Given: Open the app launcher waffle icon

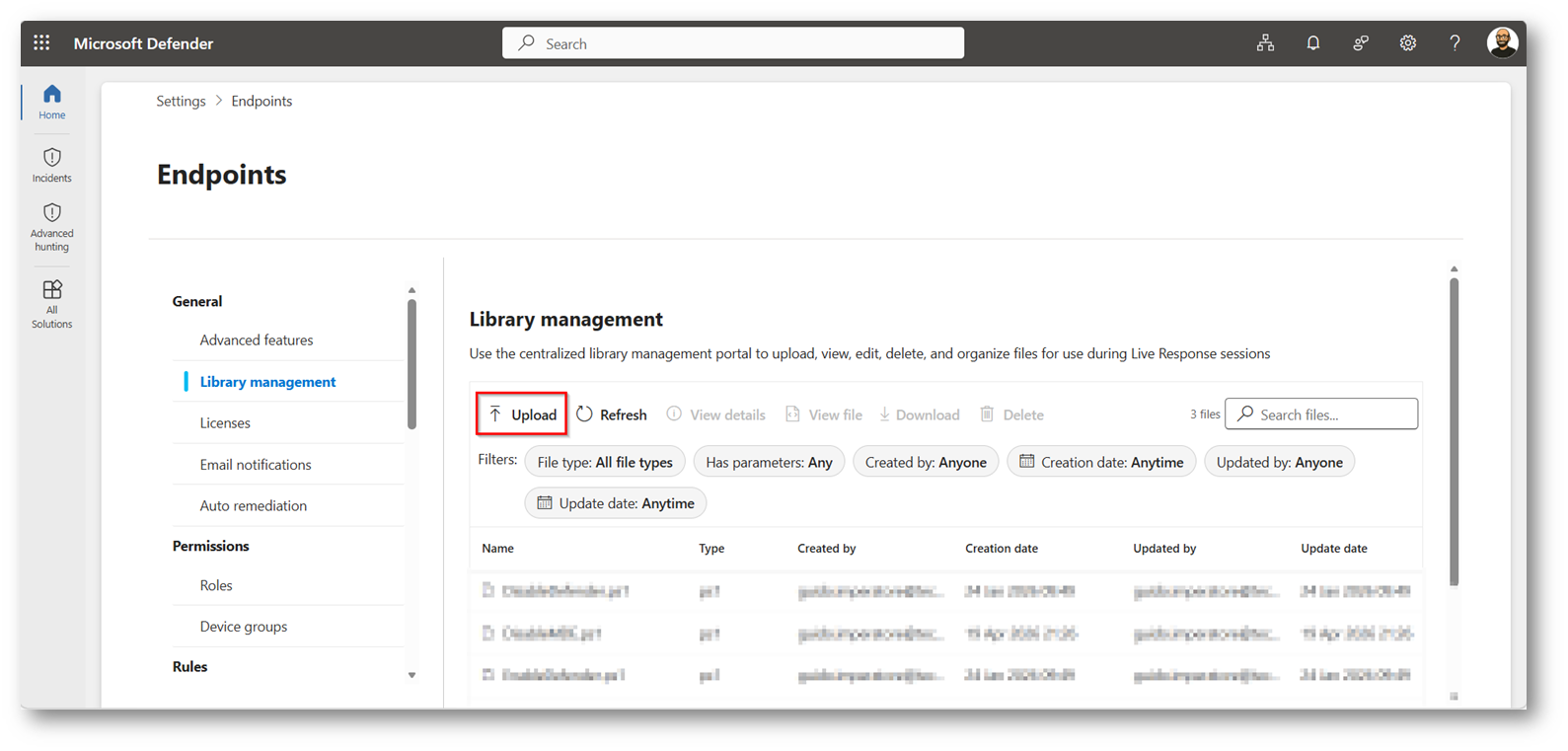Looking at the screenshot, I should pos(41,42).
